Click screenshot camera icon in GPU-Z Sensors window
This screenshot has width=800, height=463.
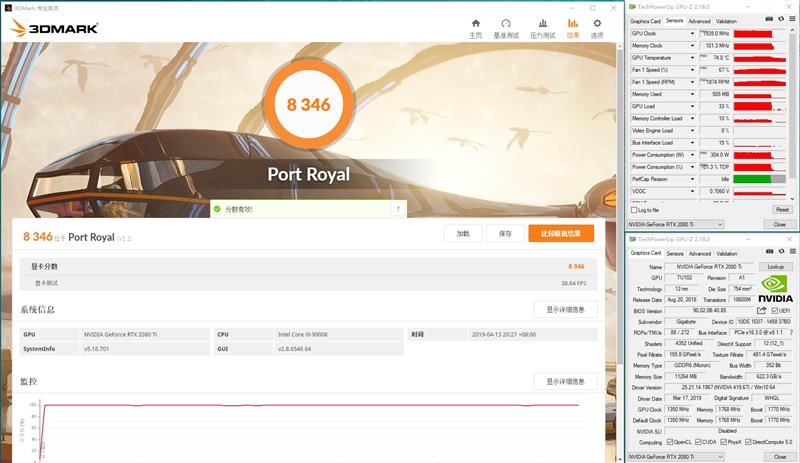point(769,19)
